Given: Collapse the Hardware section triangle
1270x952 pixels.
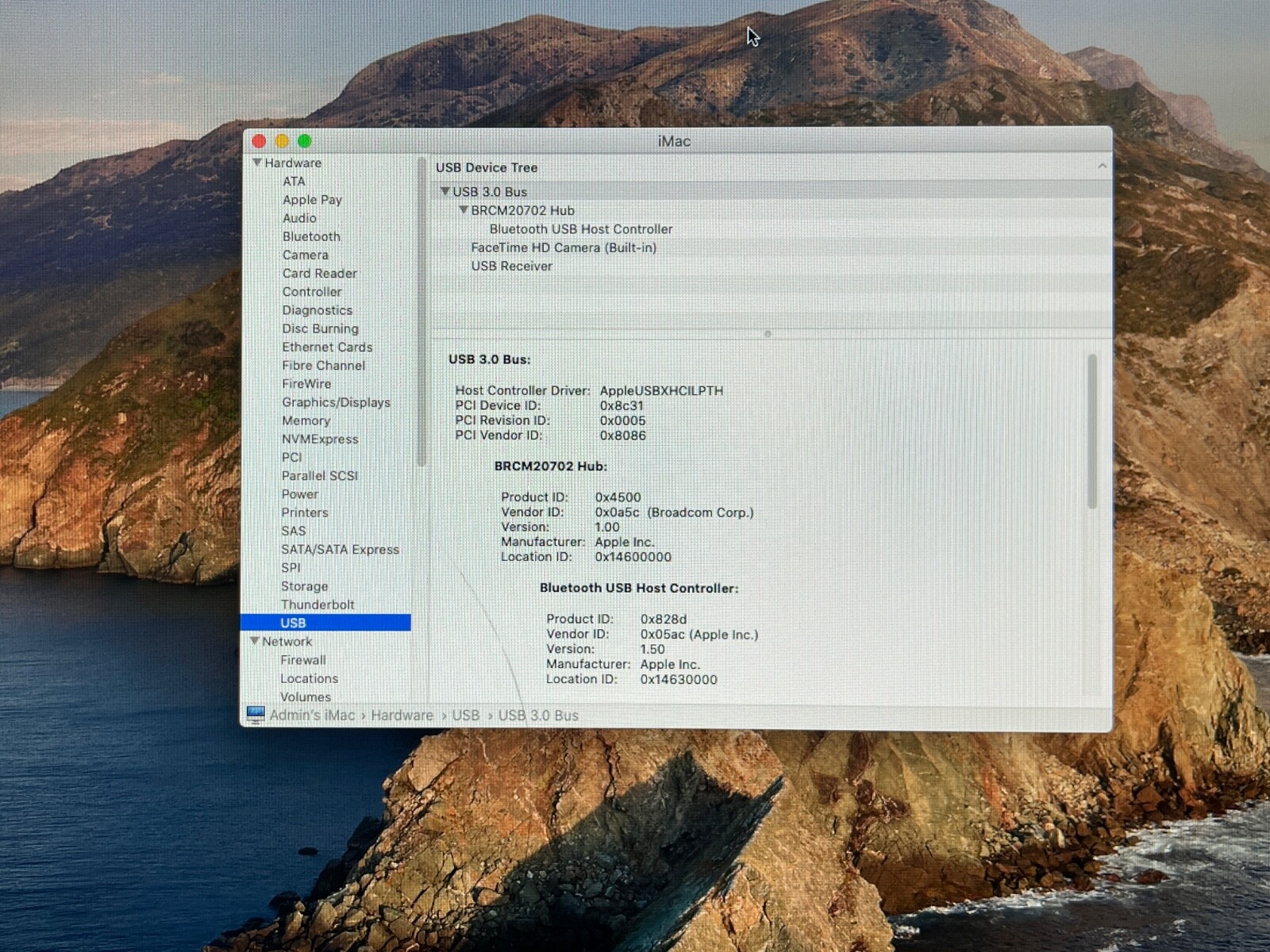Looking at the screenshot, I should (256, 163).
